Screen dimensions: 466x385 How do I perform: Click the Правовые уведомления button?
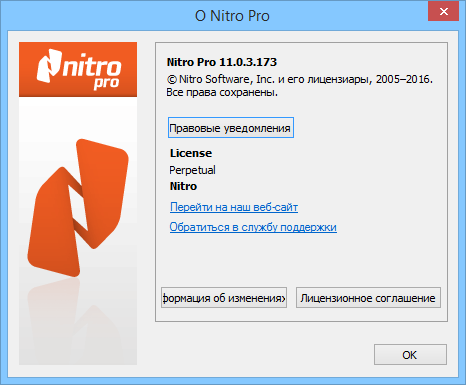231,127
